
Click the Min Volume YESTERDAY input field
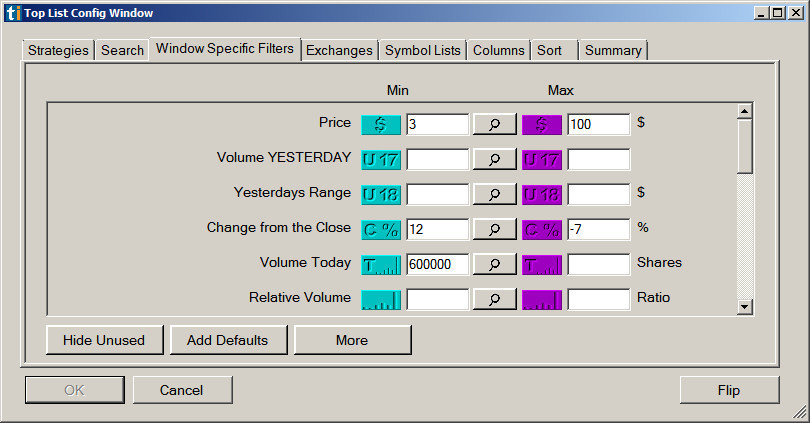click(x=437, y=160)
